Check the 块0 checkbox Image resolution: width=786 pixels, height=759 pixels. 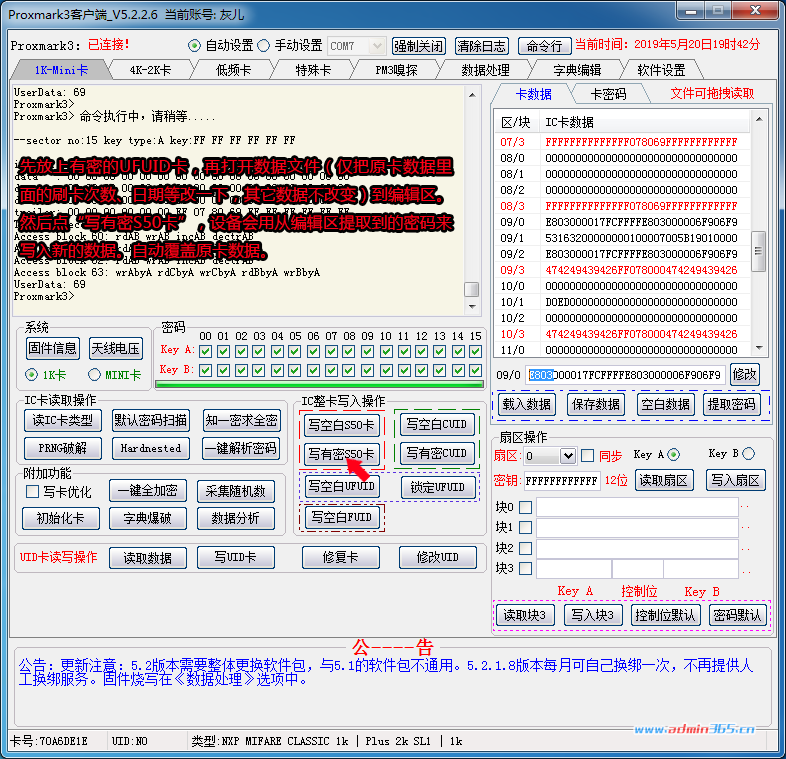pyautogui.click(x=525, y=507)
